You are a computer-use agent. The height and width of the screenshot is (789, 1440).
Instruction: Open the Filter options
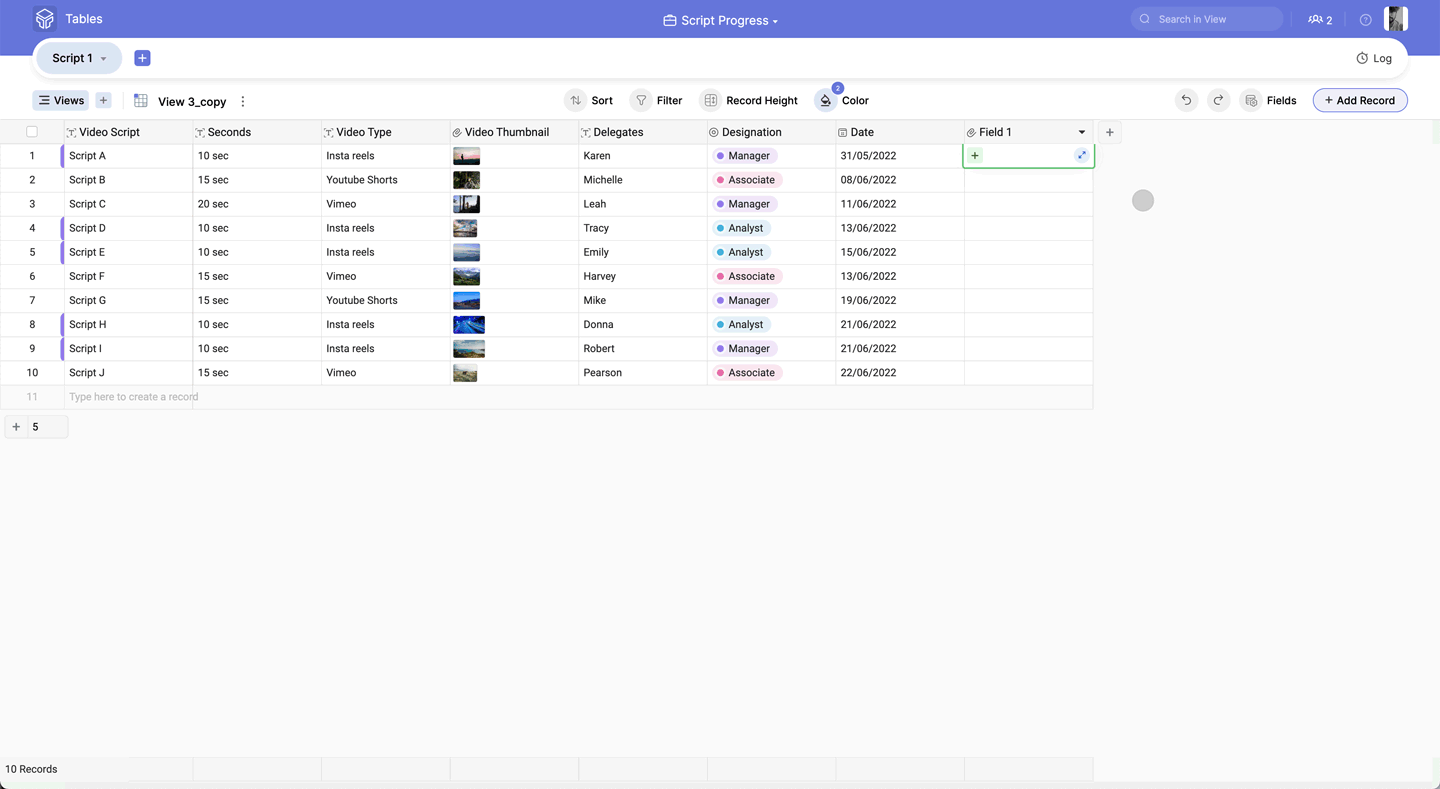tap(657, 100)
